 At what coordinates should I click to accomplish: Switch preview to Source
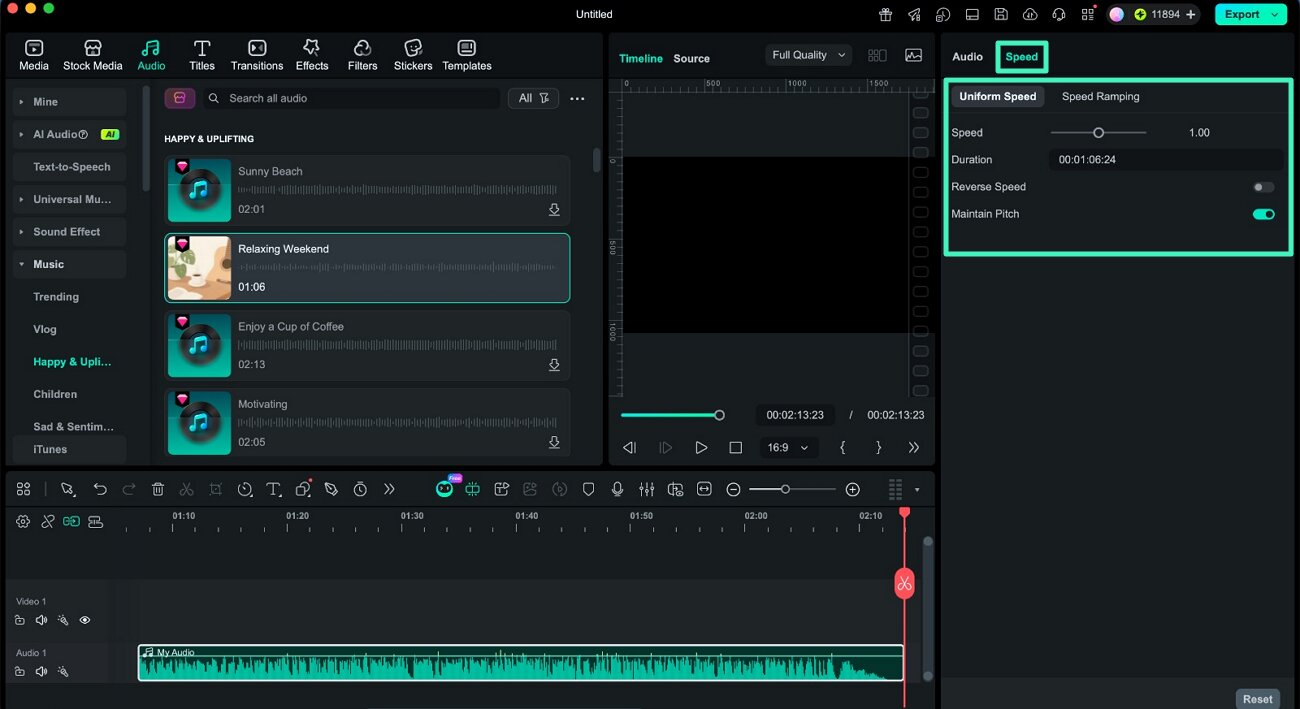click(x=691, y=59)
